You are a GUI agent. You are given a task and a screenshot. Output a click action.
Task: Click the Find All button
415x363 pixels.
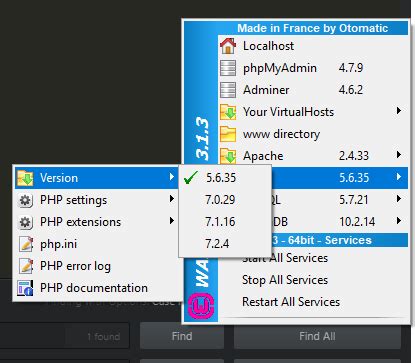[x=317, y=336]
